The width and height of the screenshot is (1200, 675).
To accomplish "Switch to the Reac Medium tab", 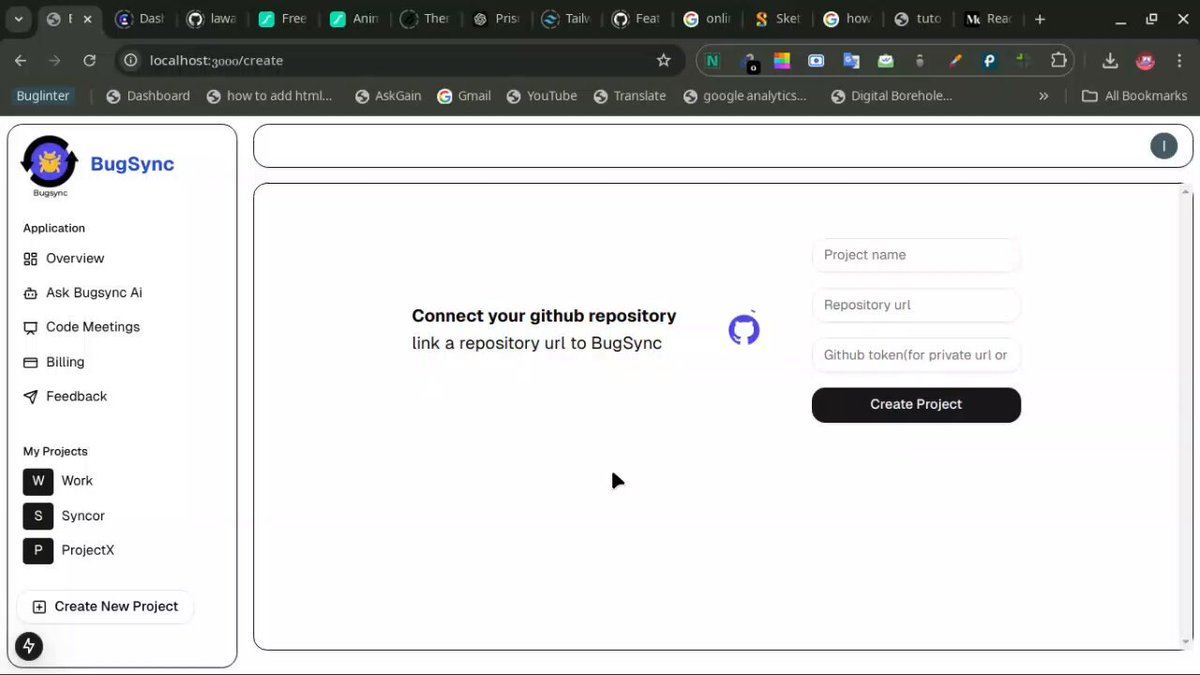I will coord(990,19).
